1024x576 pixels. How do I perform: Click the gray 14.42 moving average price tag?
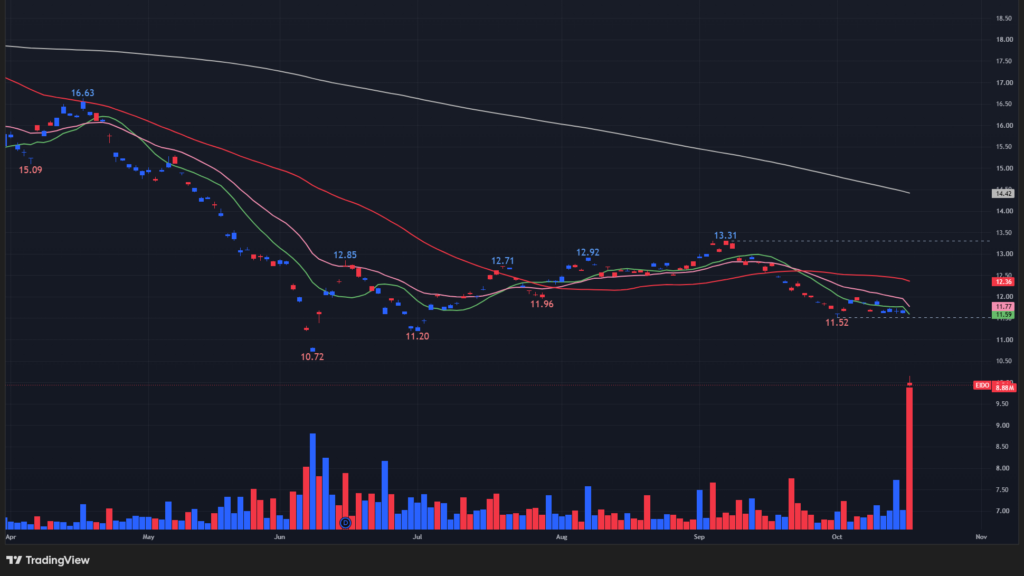1003,193
